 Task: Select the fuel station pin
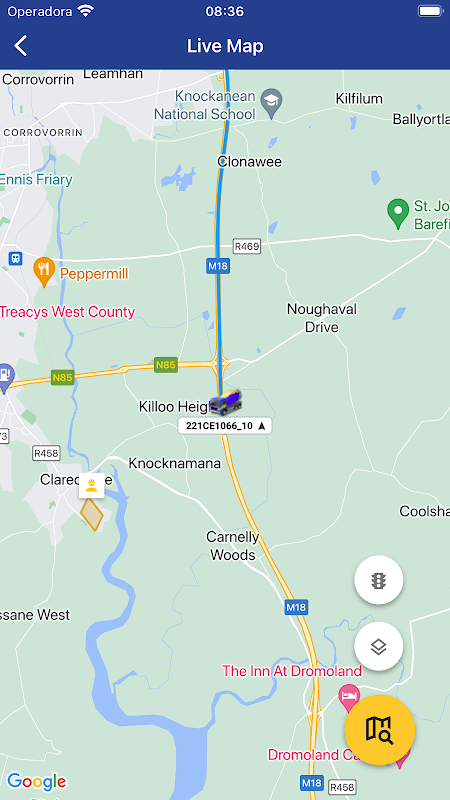[x=5, y=379]
